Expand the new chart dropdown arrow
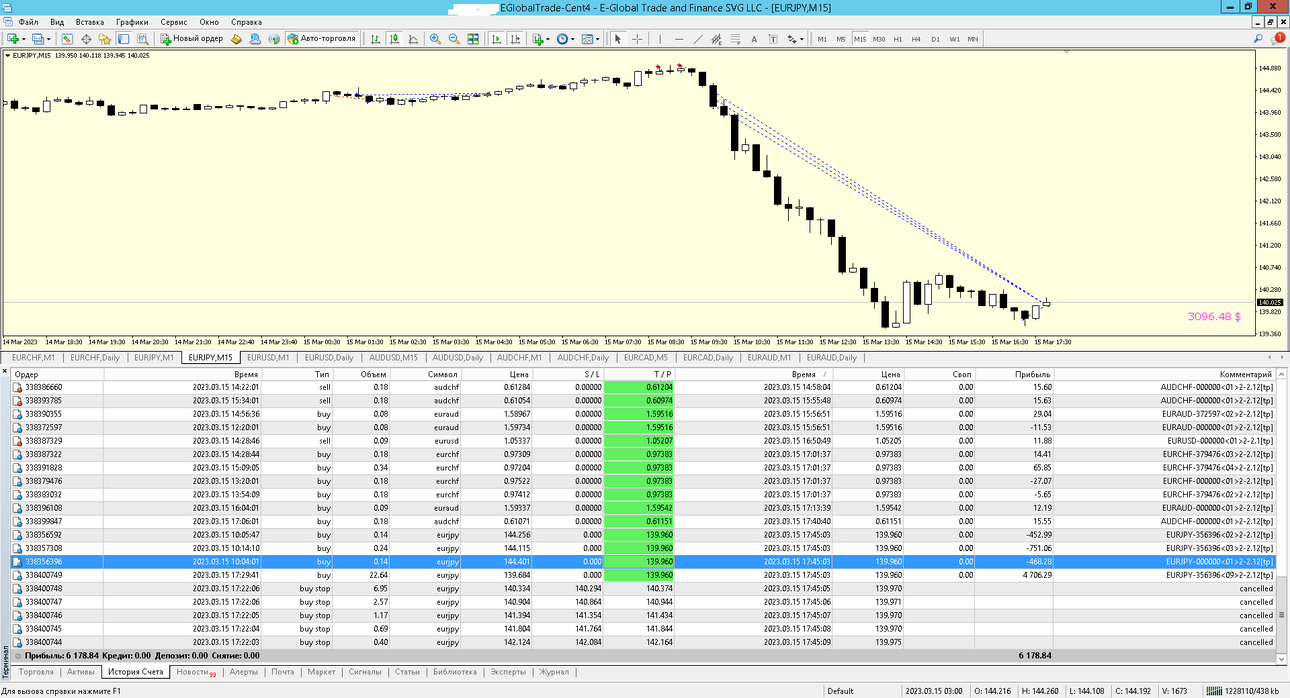The image size is (1290, 698). tap(24, 39)
